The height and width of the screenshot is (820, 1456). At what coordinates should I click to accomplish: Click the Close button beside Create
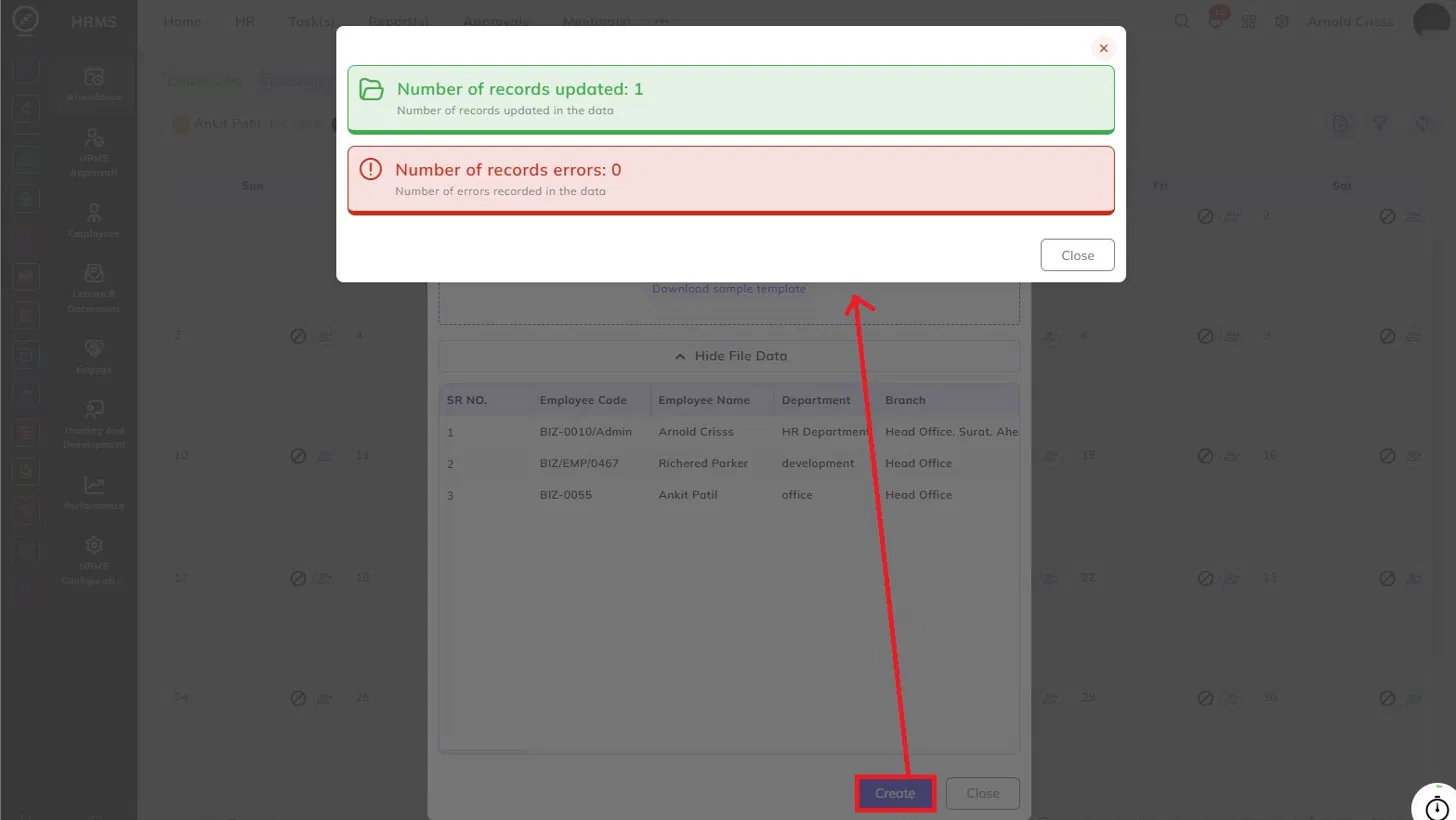(982, 793)
